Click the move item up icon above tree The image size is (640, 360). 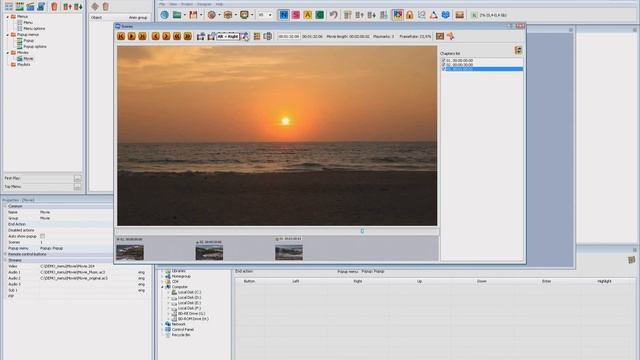coord(67,6)
